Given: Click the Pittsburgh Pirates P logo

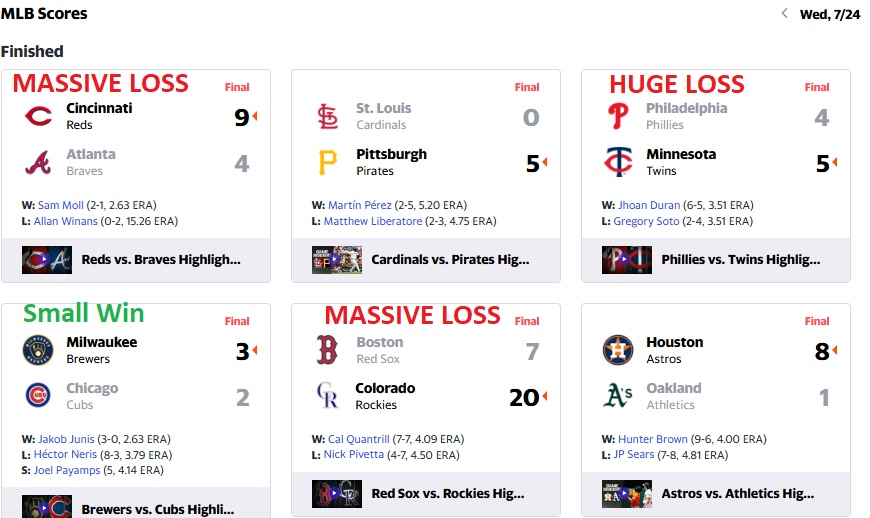Looking at the screenshot, I should pos(327,162).
